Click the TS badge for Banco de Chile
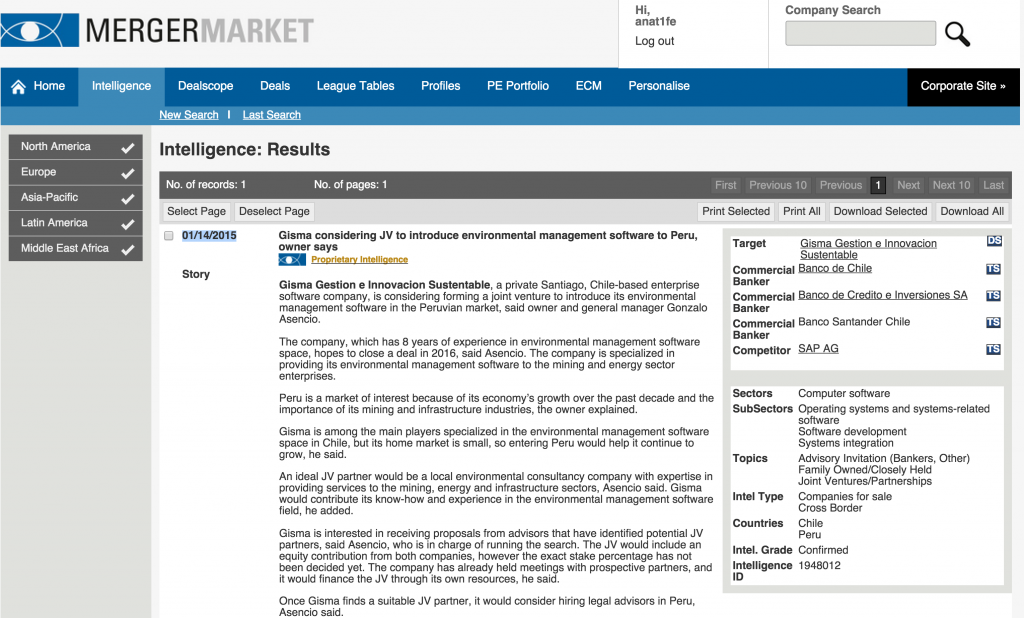1024x618 pixels. click(x=993, y=269)
